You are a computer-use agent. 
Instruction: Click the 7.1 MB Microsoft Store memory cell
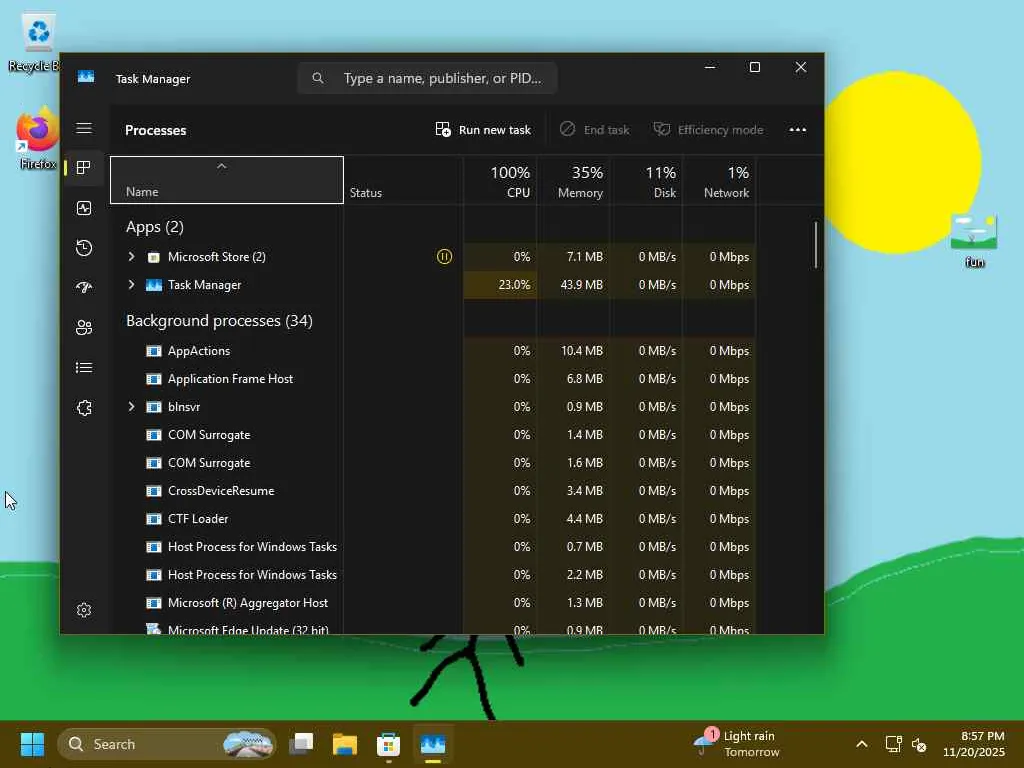tap(574, 257)
